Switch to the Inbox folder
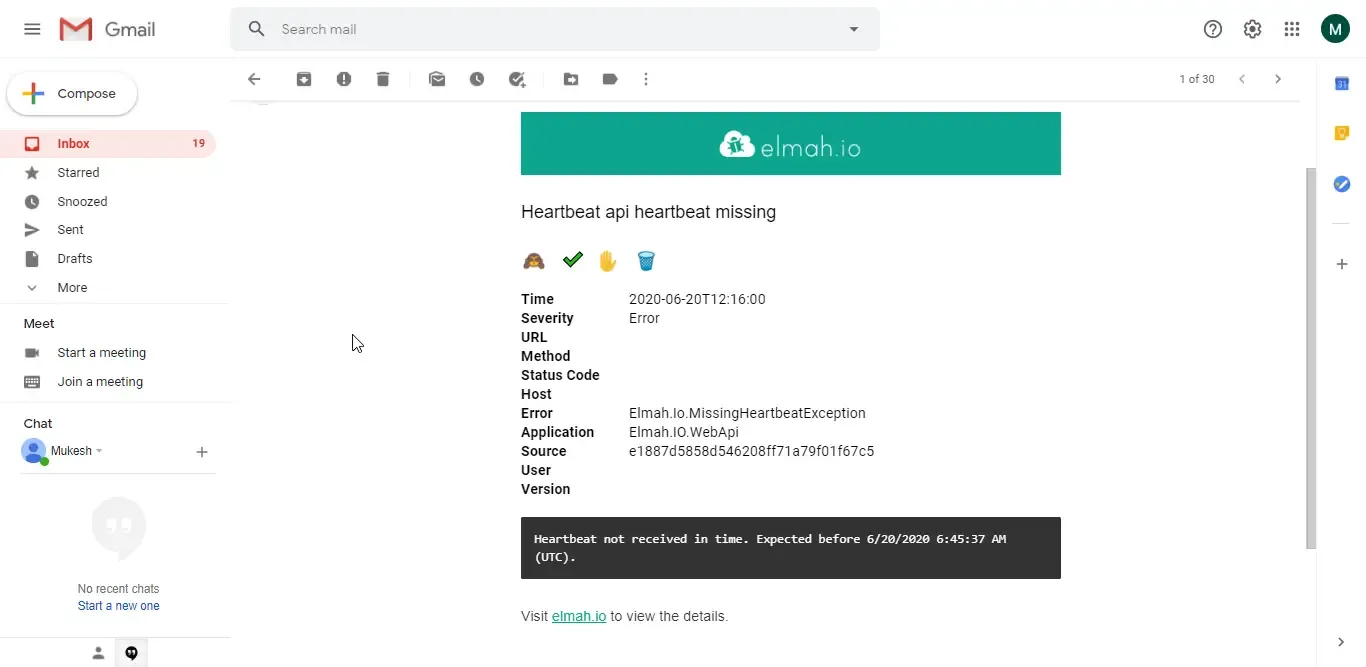The height and width of the screenshot is (667, 1366). coord(72,143)
